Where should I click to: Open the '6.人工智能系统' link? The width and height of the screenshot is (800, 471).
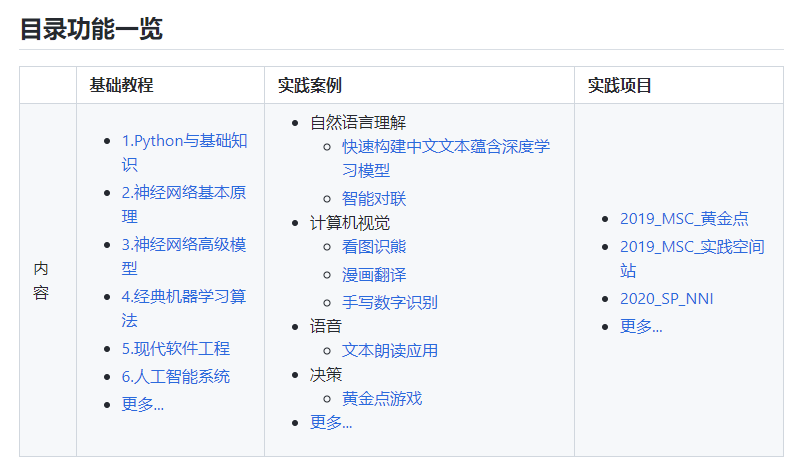[x=176, y=377]
